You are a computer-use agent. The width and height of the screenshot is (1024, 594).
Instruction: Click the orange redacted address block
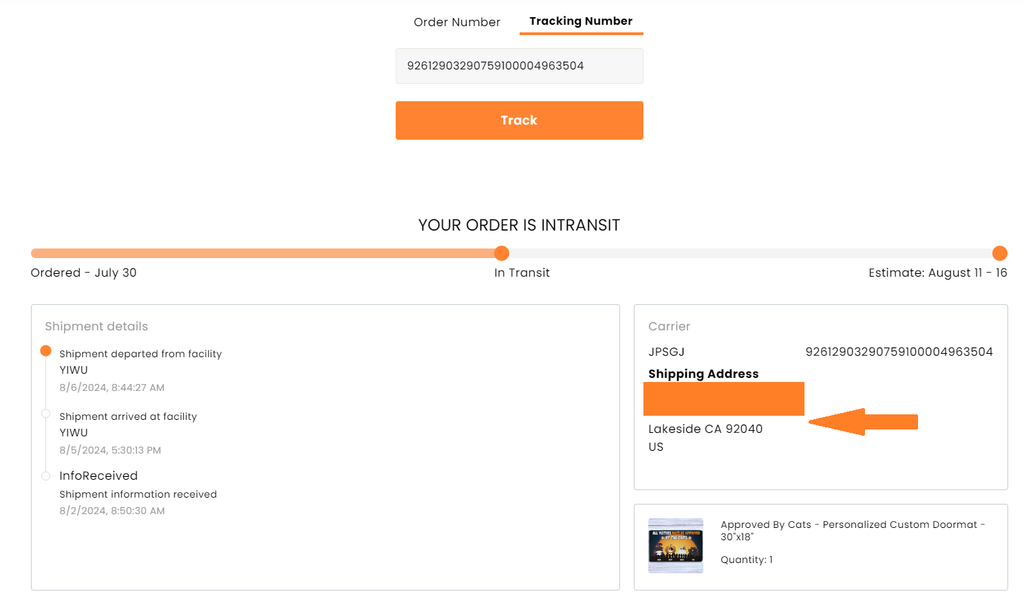726,398
